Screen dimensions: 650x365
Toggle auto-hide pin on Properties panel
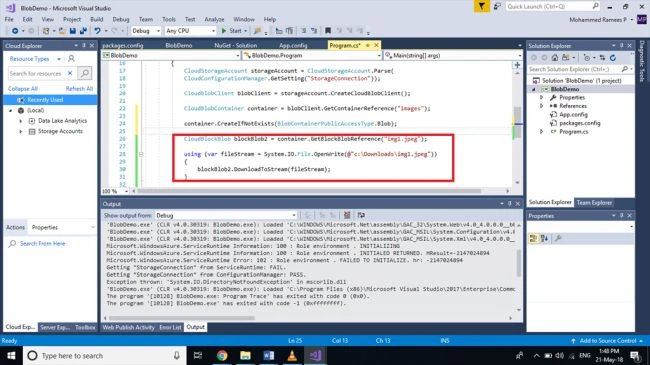click(x=621, y=216)
